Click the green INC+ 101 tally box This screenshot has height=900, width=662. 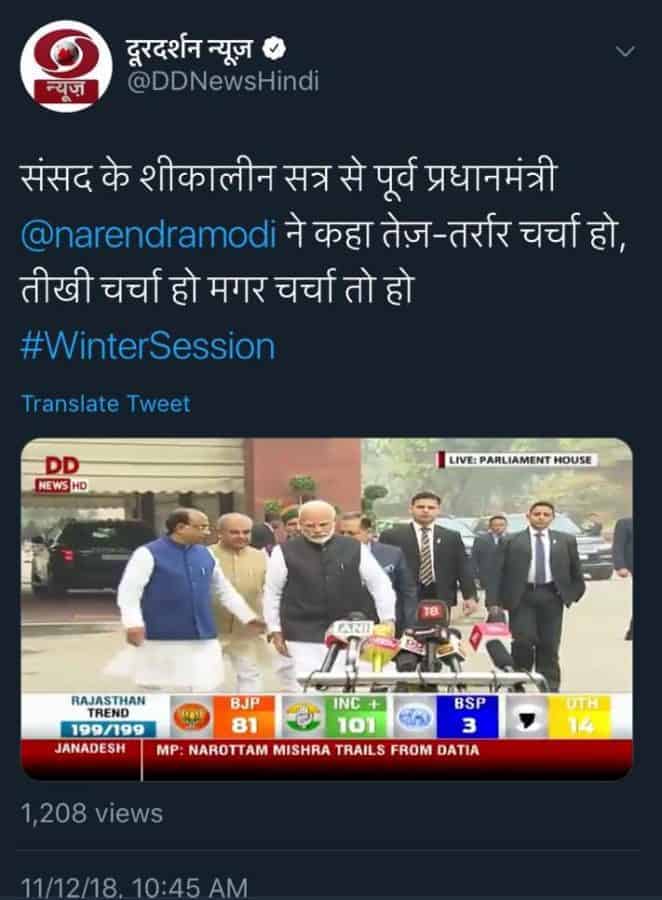pyautogui.click(x=355, y=717)
